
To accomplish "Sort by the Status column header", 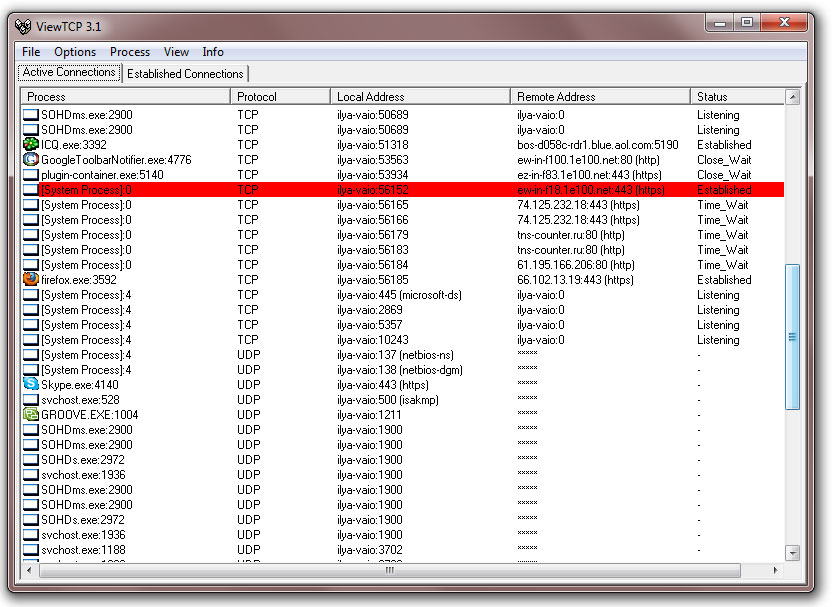I will [738, 97].
